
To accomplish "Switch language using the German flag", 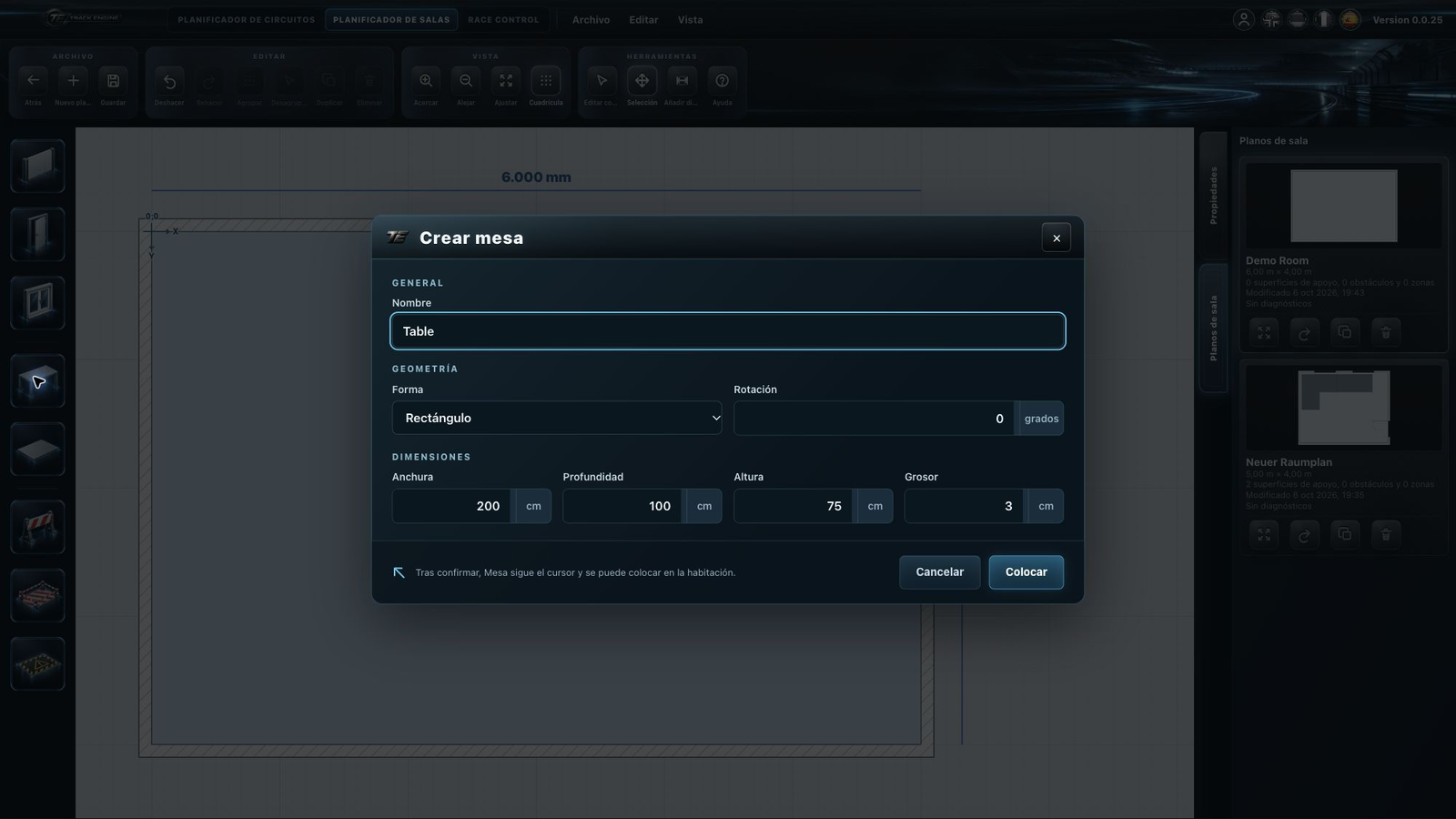I will tap(1297, 19).
